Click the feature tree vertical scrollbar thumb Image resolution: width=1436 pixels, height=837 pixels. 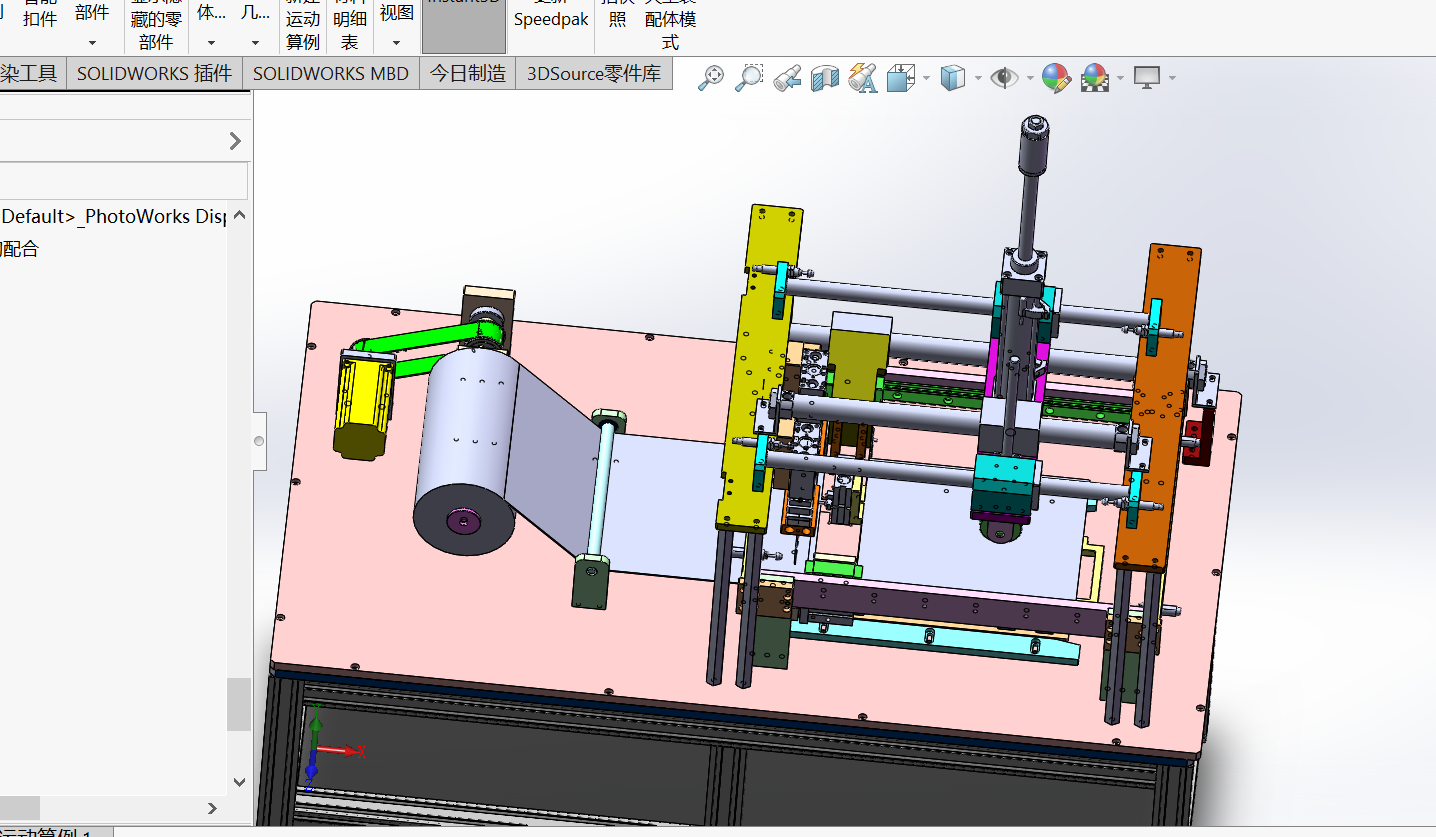click(x=239, y=704)
